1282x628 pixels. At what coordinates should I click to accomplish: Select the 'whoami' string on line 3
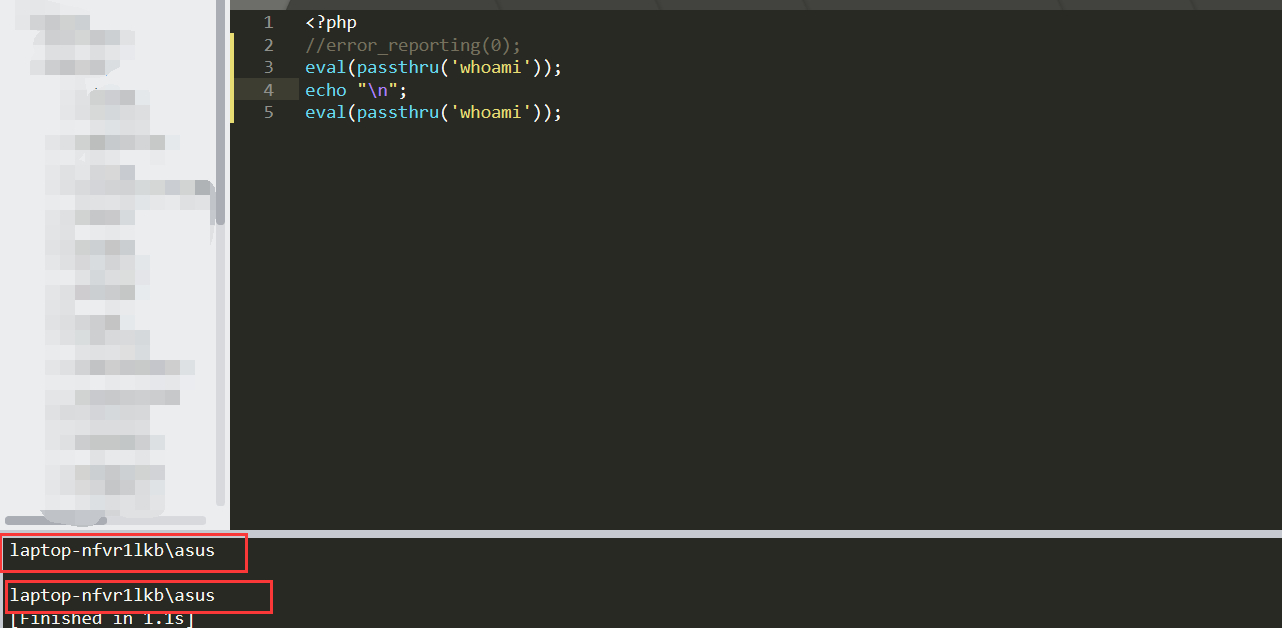[489, 67]
